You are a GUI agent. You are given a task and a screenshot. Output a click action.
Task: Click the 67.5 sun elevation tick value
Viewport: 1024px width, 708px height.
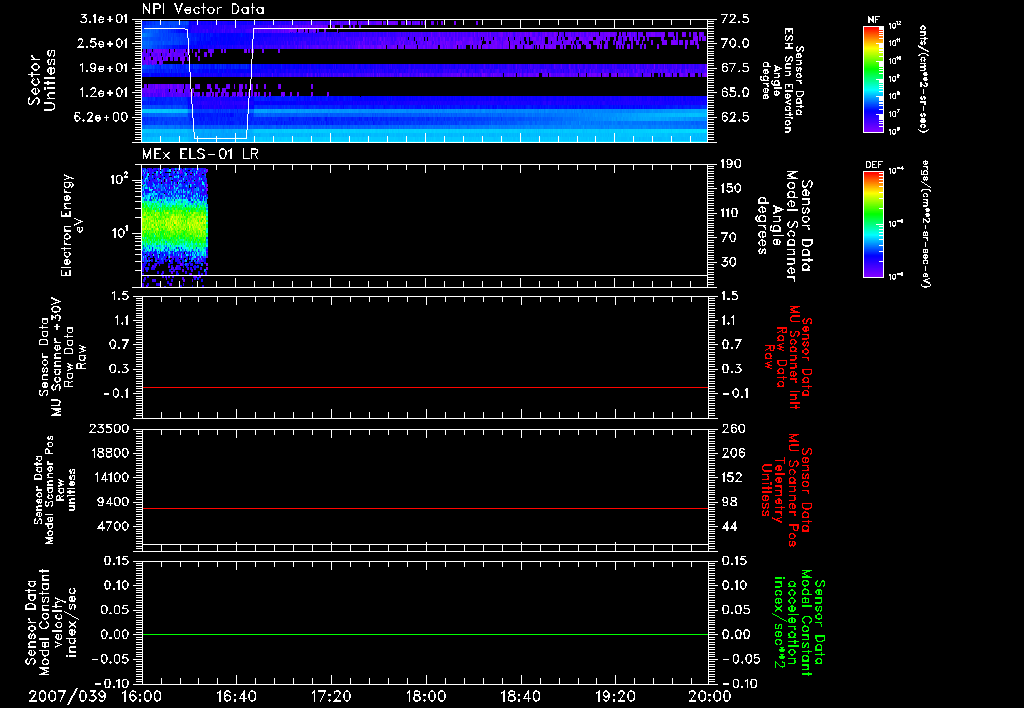pos(735,68)
